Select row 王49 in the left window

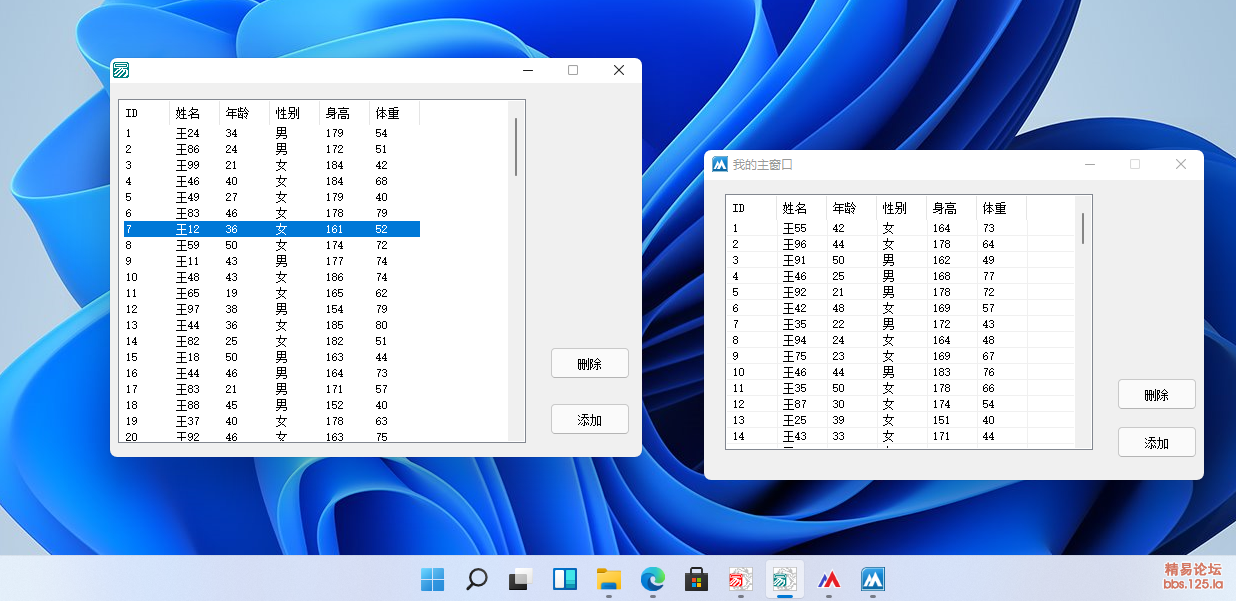pos(270,197)
